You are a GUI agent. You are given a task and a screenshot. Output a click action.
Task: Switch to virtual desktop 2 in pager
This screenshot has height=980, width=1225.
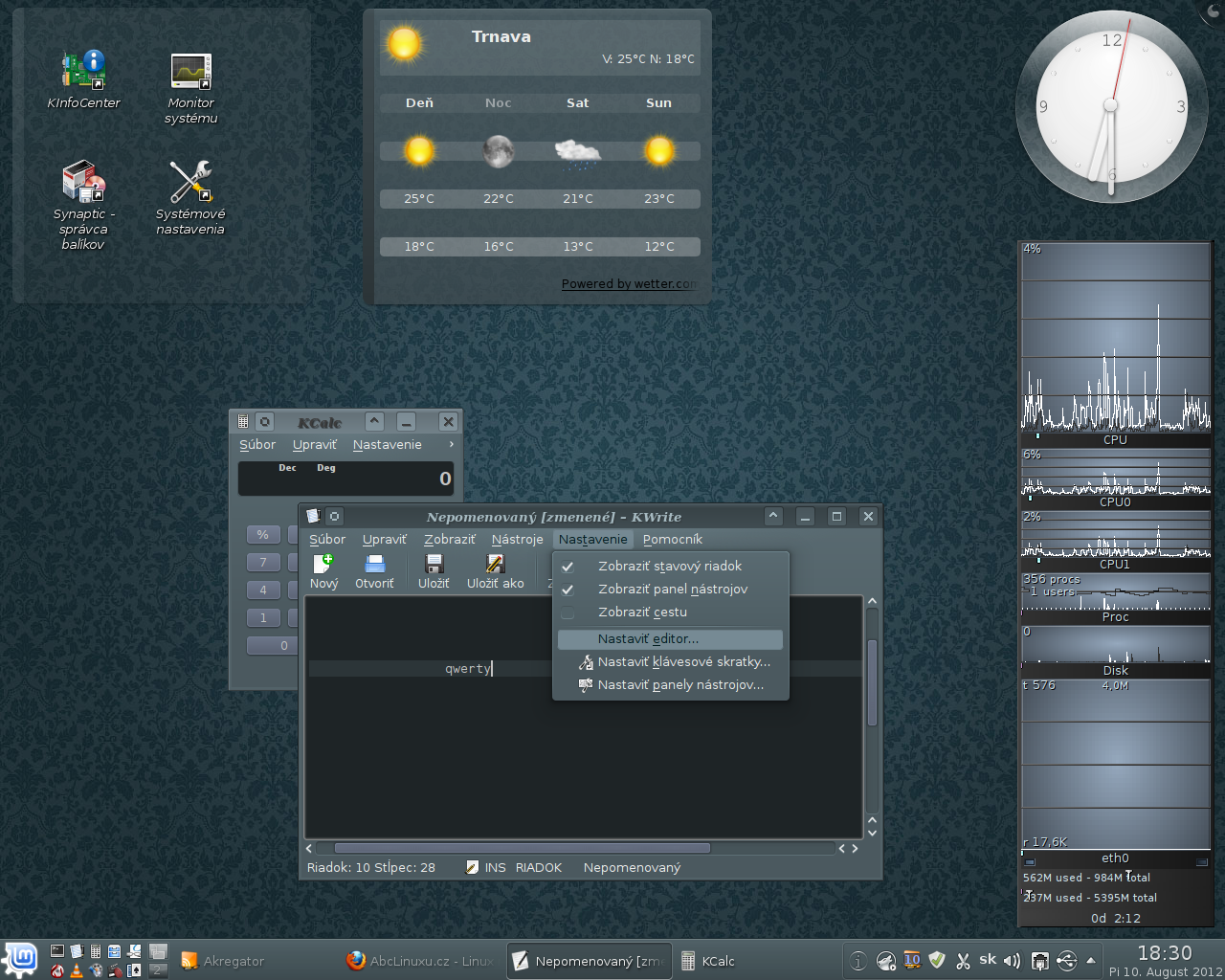158,970
